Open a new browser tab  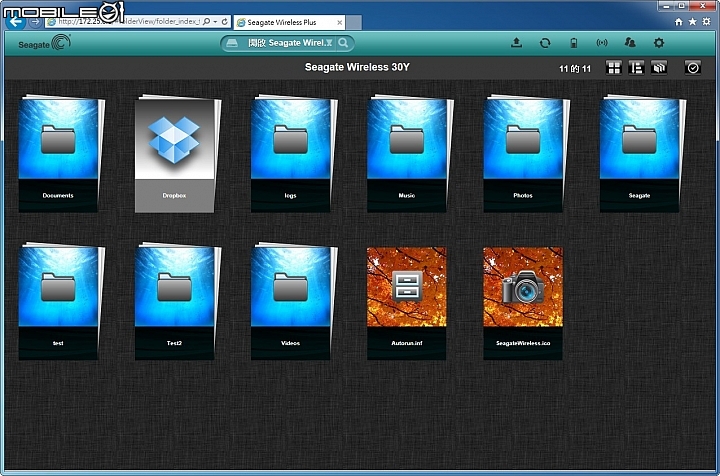coord(354,22)
